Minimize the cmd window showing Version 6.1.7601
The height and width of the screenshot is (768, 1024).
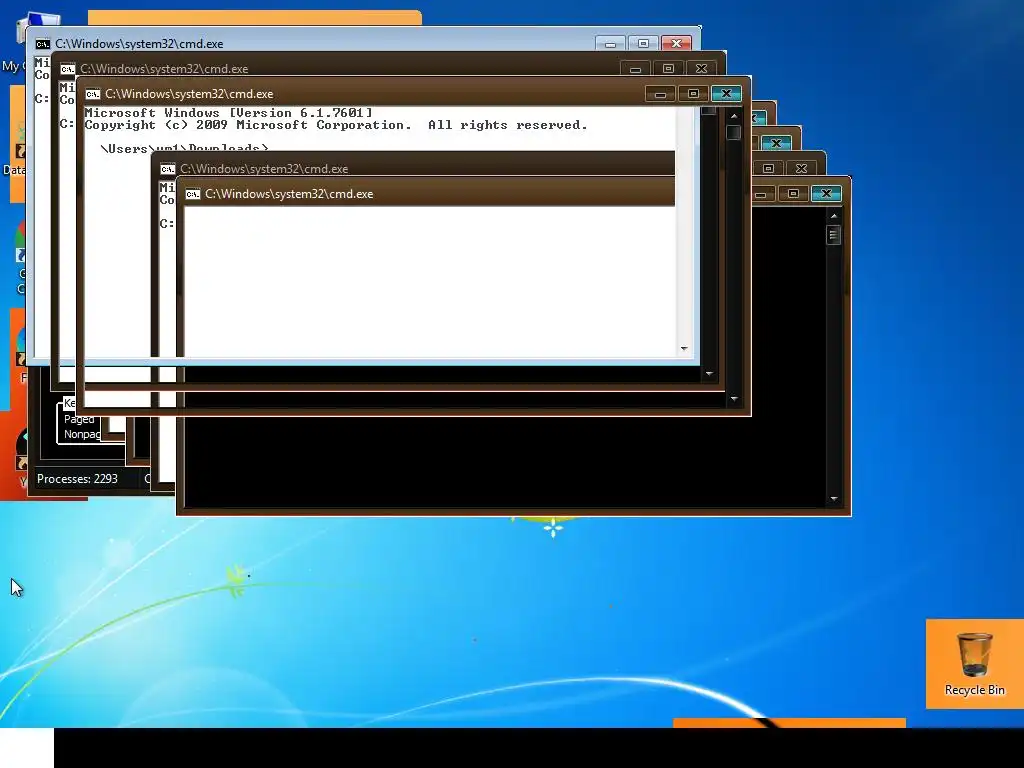pyautogui.click(x=660, y=94)
